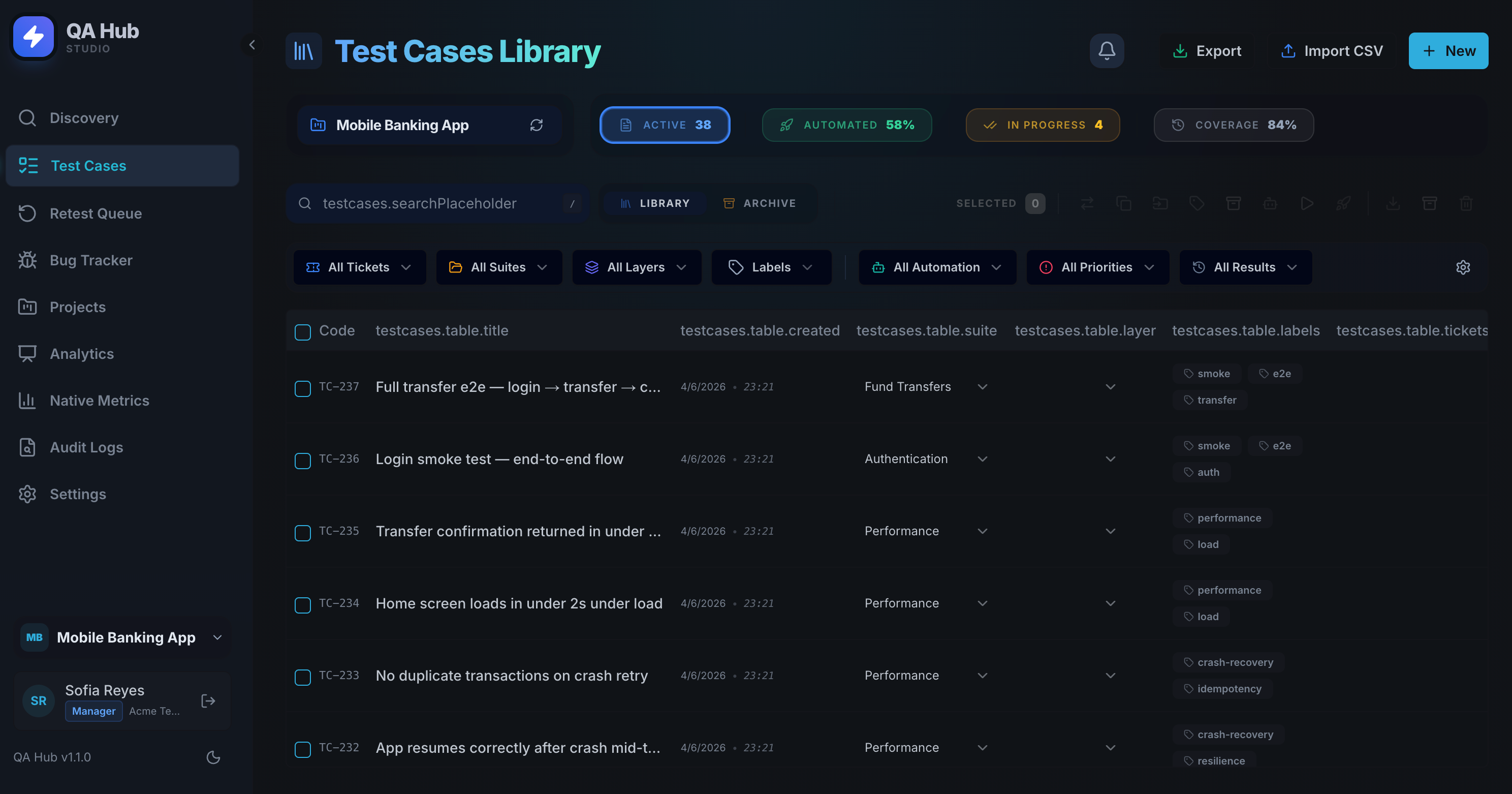Click the rocket bulk action icon
The height and width of the screenshot is (794, 1512).
1343,203
